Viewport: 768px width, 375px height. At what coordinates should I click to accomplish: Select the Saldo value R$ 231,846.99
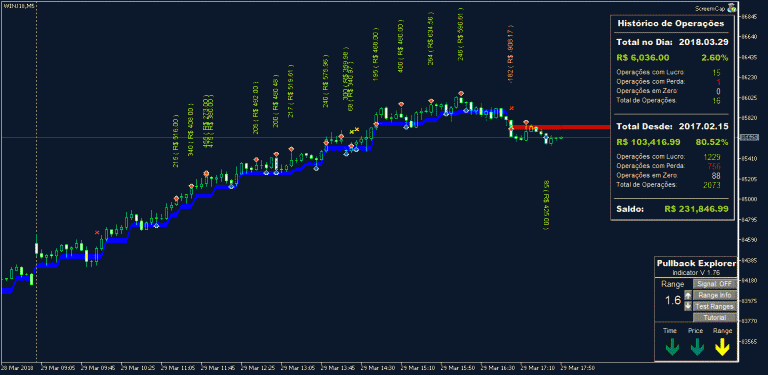[696, 209]
